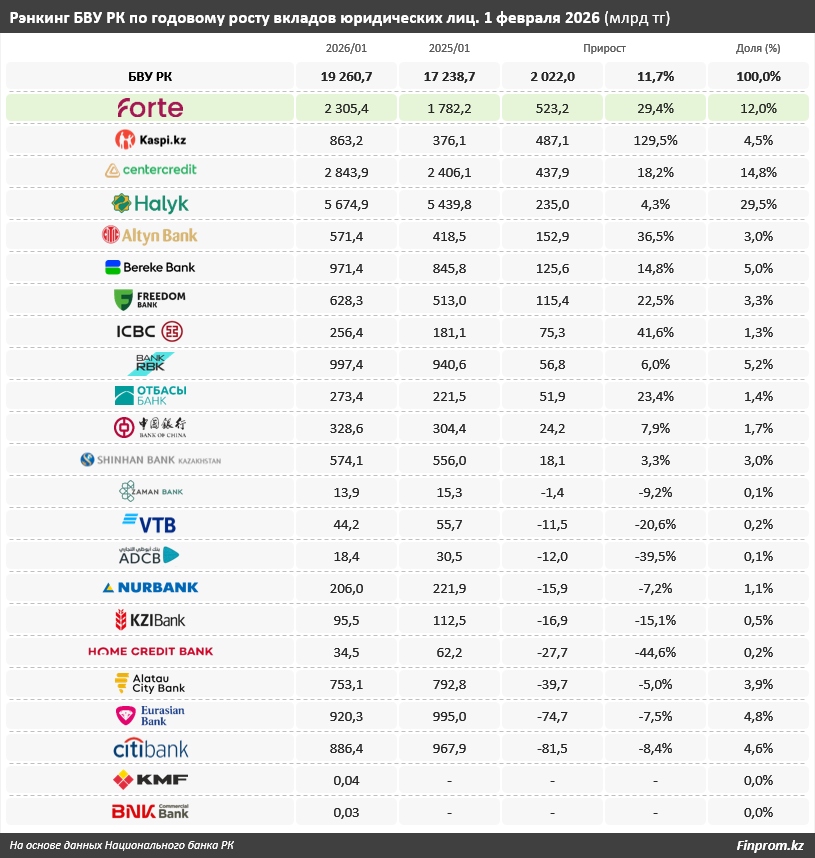Viewport: 815px width, 858px height.
Task: Select the Kaspi.kz logo
Action: 150,140
